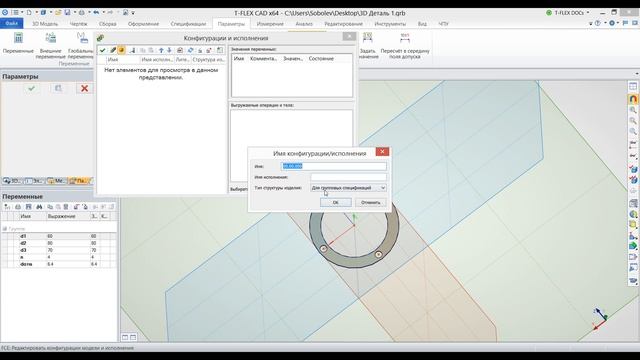Click left small window icon below 3D view
Viewport: 640px width, 360px height.
[125, 337]
